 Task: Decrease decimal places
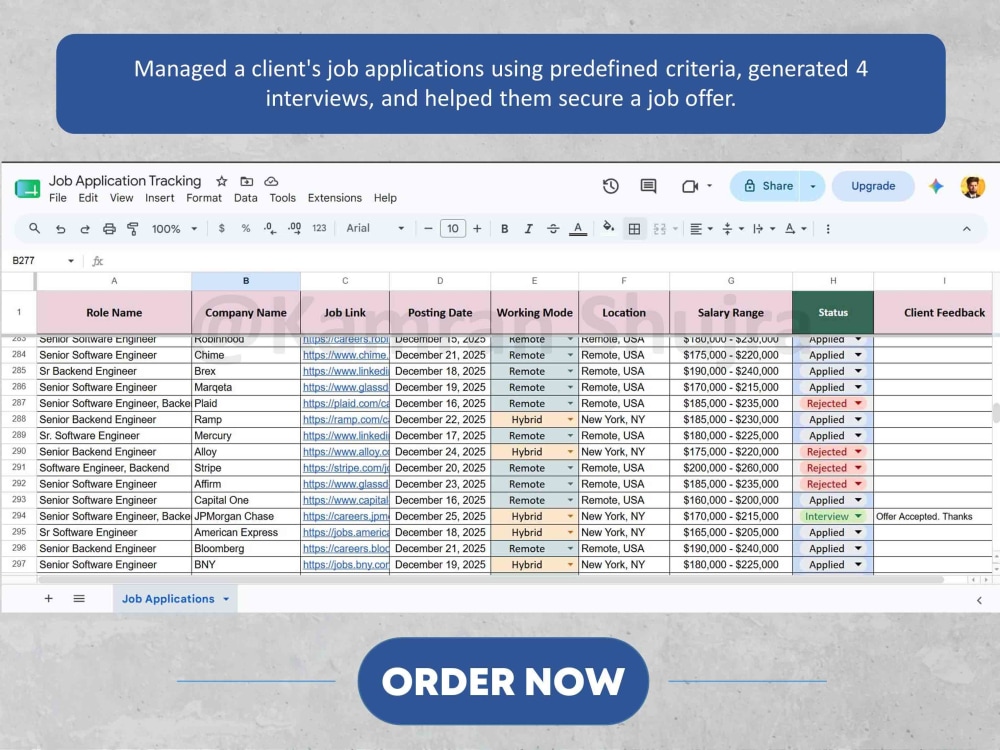click(270, 228)
